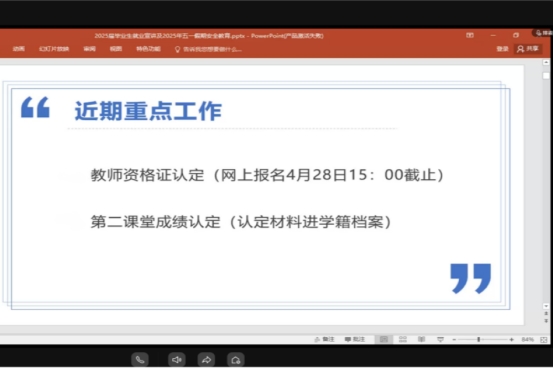
Task: Click the 84% zoom level
Action: 528,339
